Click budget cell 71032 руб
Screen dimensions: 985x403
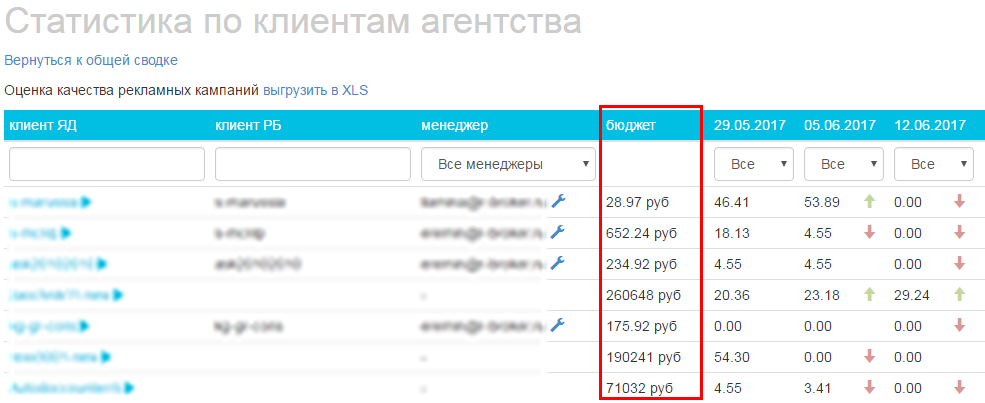pos(639,387)
